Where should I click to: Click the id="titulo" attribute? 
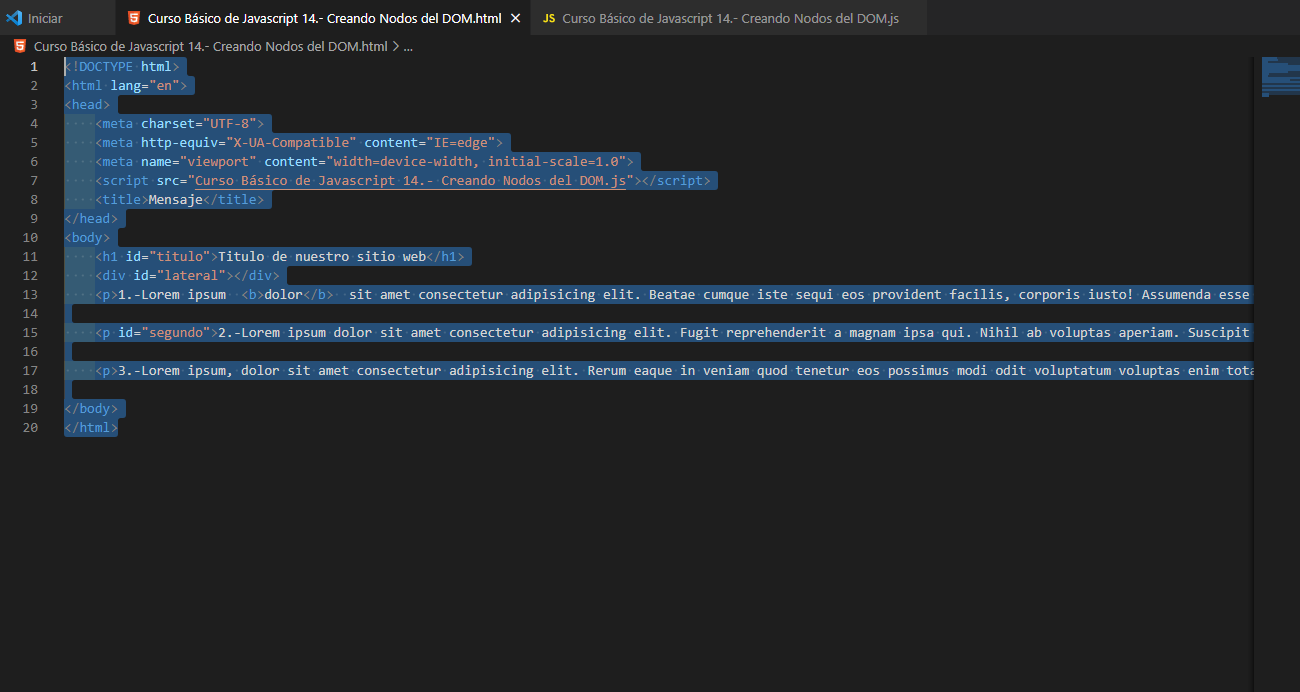click(x=168, y=256)
